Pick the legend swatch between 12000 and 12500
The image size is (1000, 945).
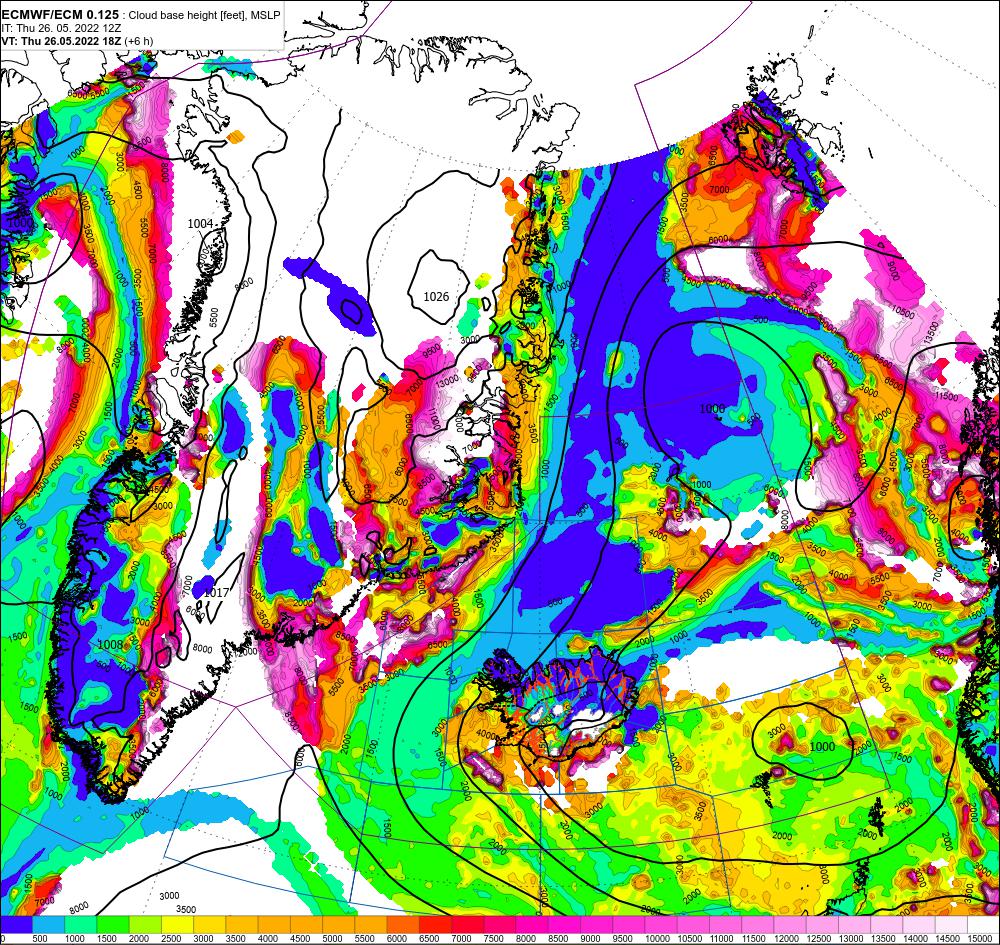click(x=790, y=926)
